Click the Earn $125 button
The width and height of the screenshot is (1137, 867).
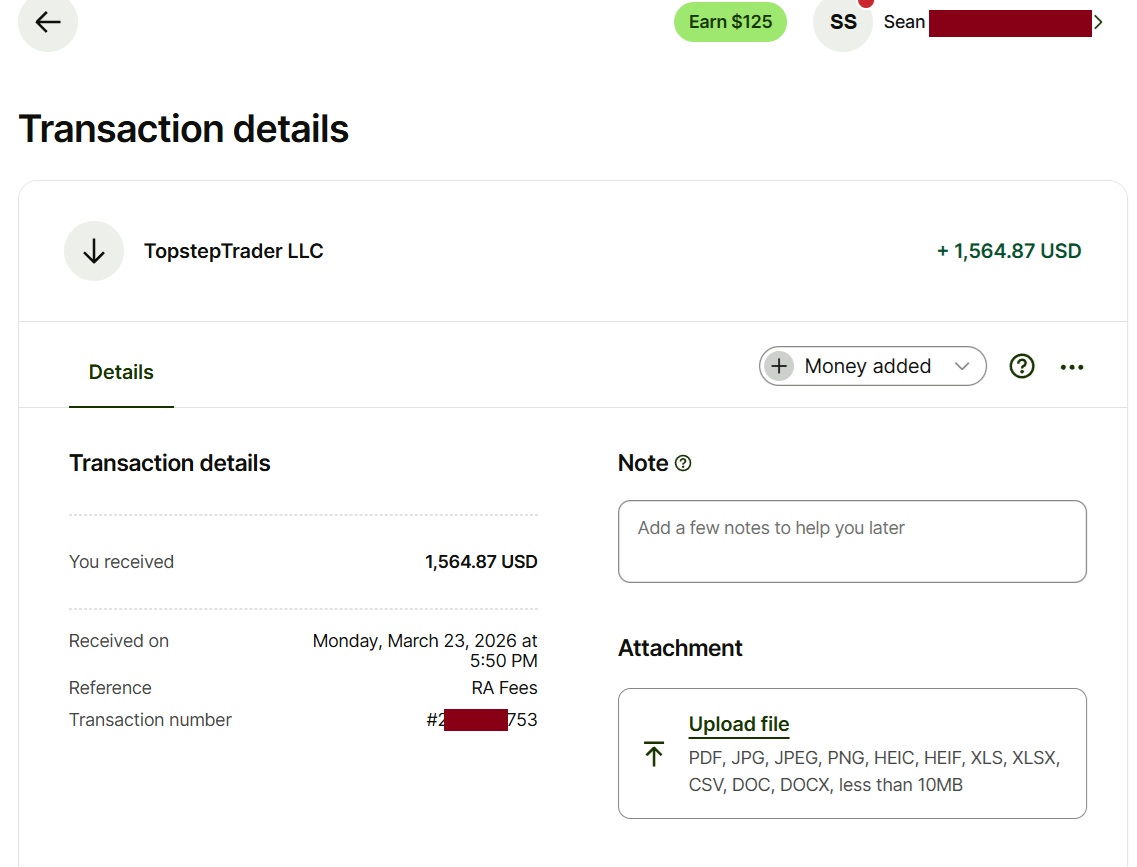click(730, 22)
